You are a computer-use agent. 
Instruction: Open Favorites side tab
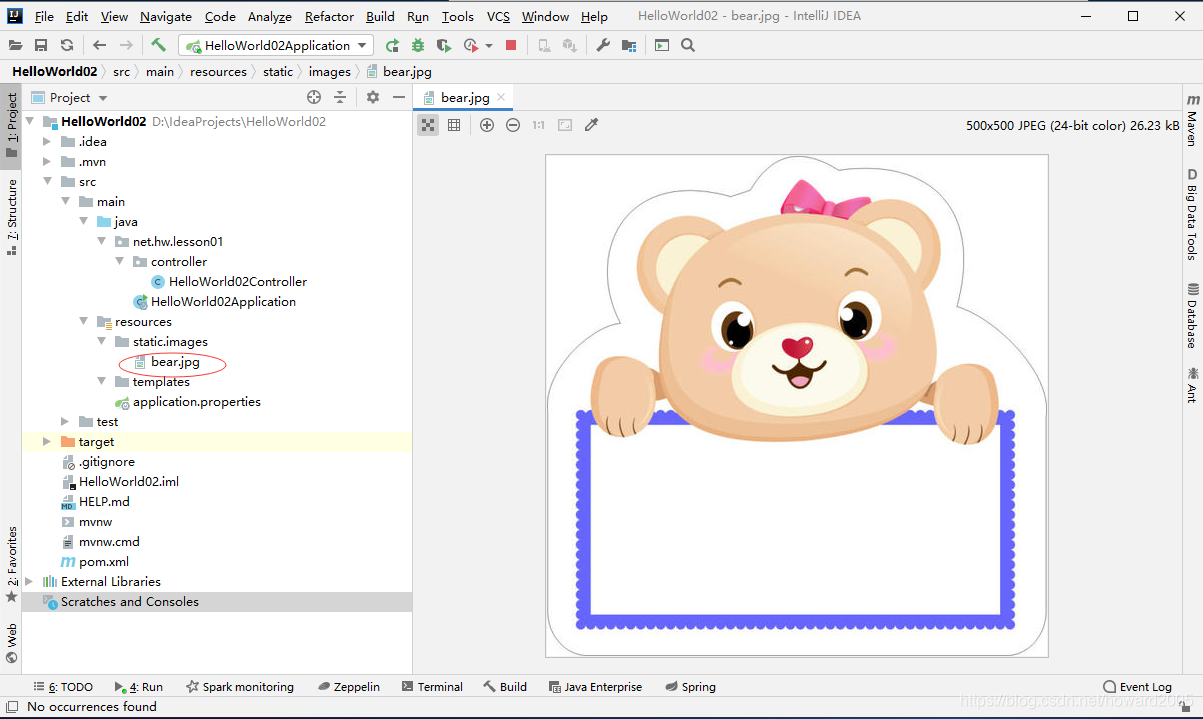click(11, 564)
